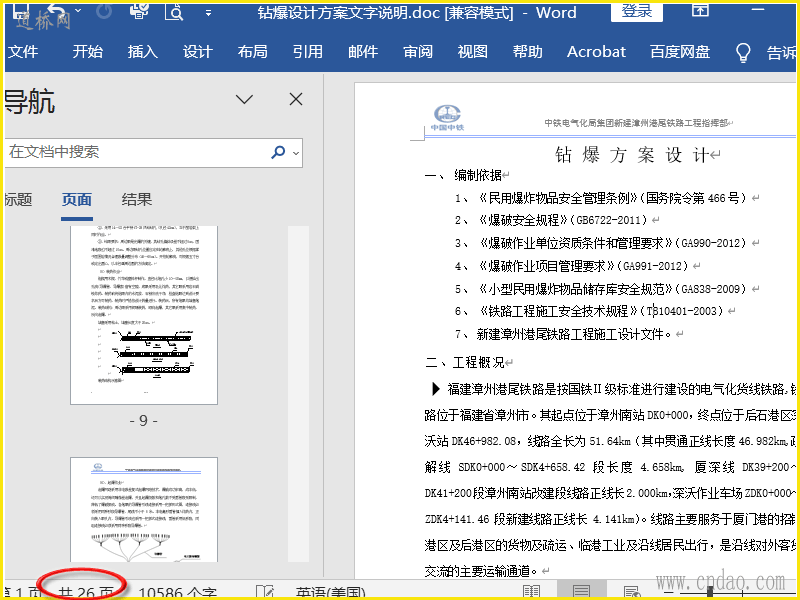Open the 帮助 ribbon tab
800x600 pixels.
[528, 52]
